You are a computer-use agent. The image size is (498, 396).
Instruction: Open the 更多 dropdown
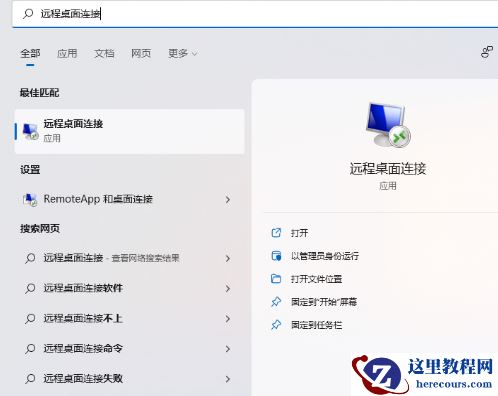pyautogui.click(x=183, y=53)
